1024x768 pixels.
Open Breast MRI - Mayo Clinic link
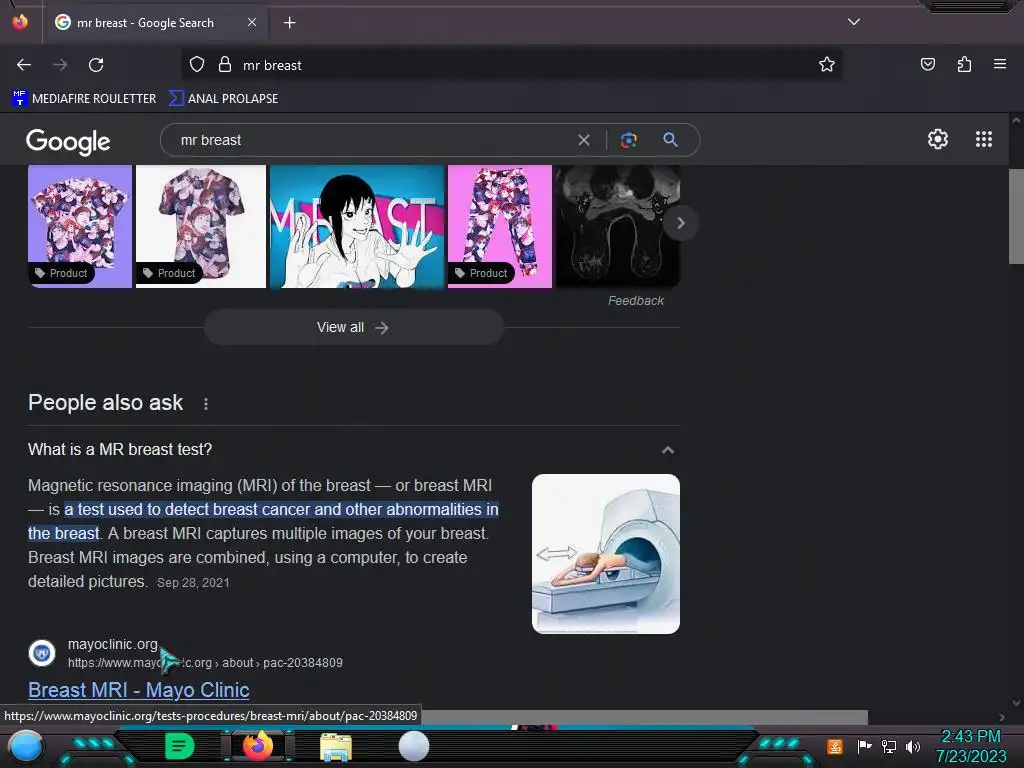pos(138,690)
